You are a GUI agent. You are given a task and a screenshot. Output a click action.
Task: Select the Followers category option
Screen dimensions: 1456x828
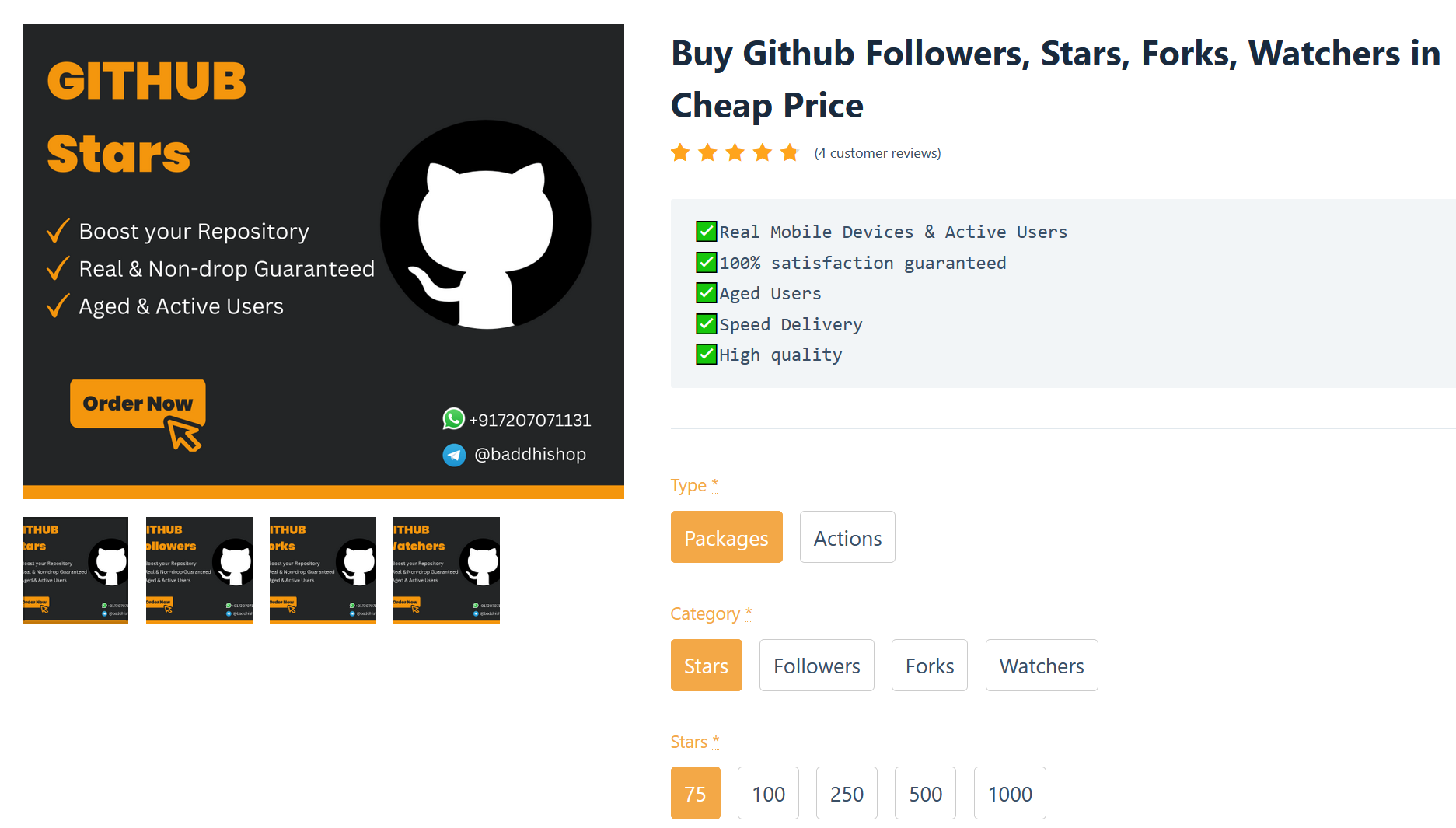(x=816, y=666)
